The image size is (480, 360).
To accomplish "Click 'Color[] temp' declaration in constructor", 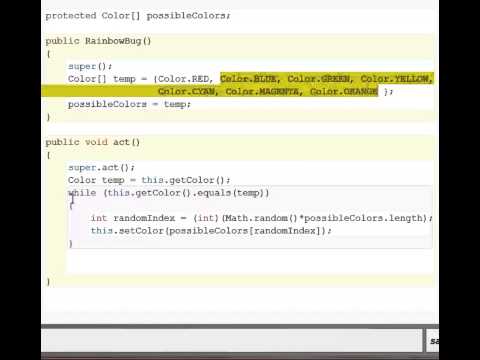I will [102, 79].
